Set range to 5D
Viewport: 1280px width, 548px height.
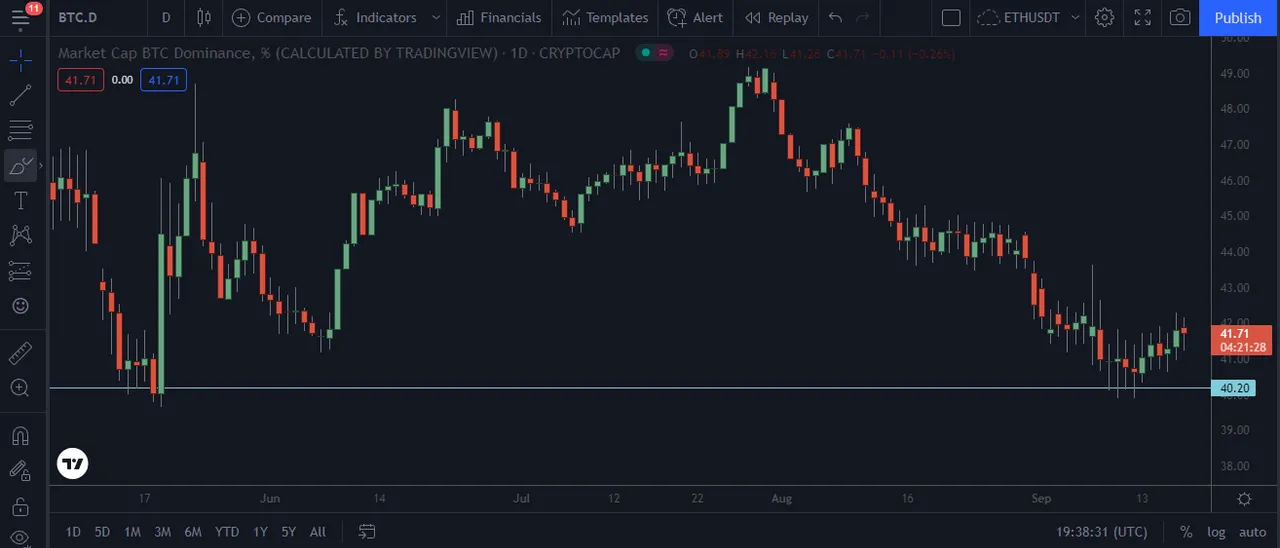(x=102, y=532)
